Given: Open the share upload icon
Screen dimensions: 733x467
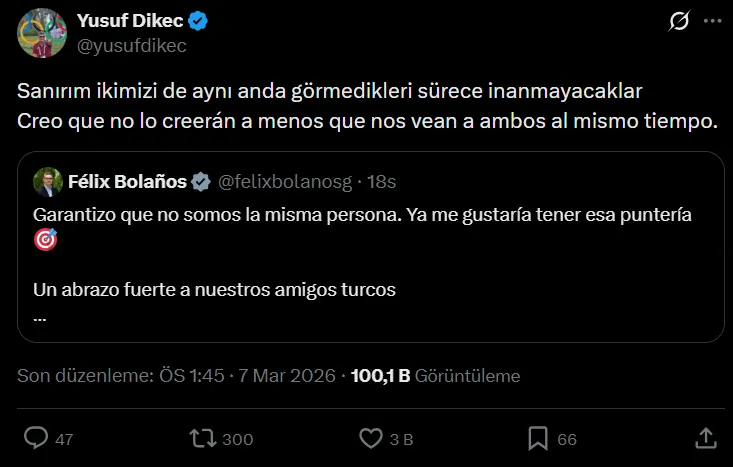Looking at the screenshot, I should tap(705, 438).
